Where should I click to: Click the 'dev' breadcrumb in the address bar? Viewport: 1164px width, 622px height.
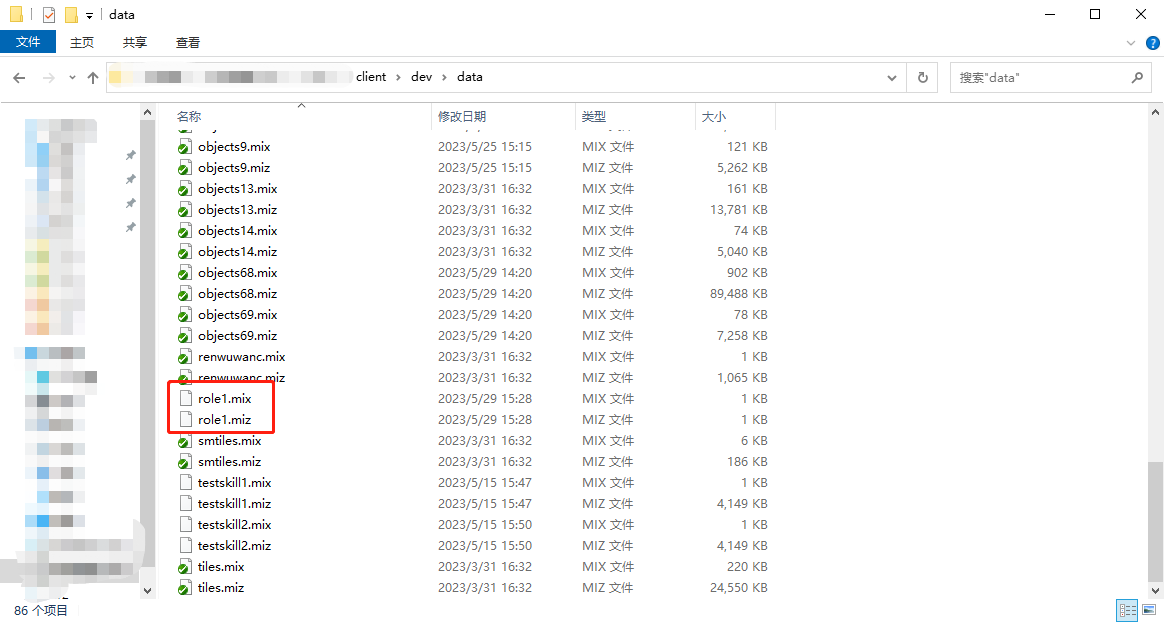tap(421, 77)
